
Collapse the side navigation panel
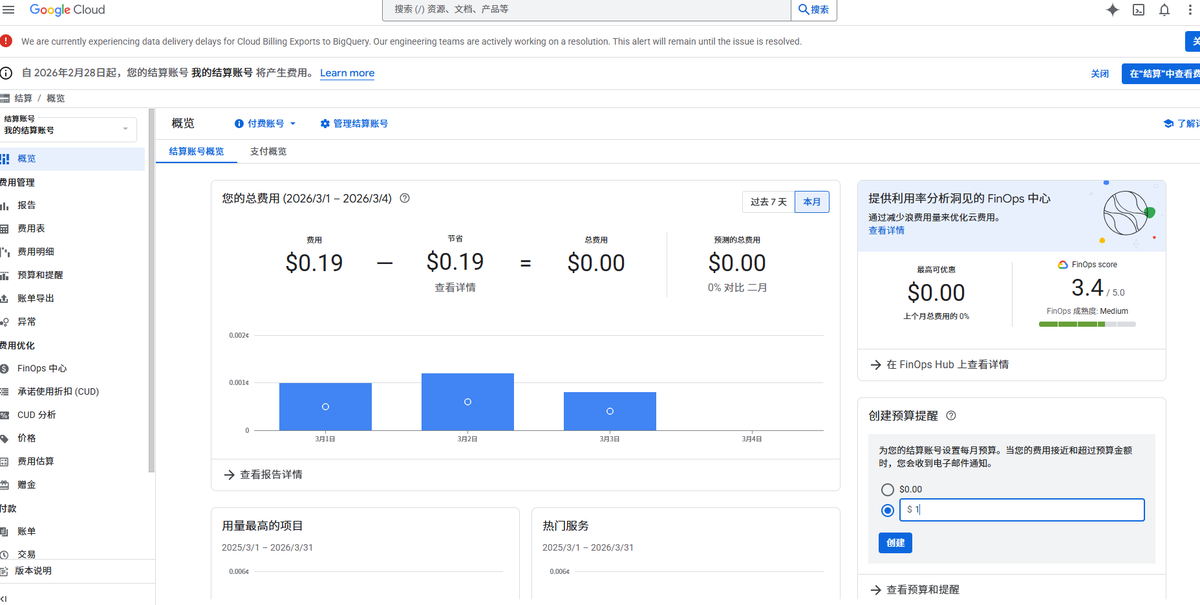[x=5, y=597]
